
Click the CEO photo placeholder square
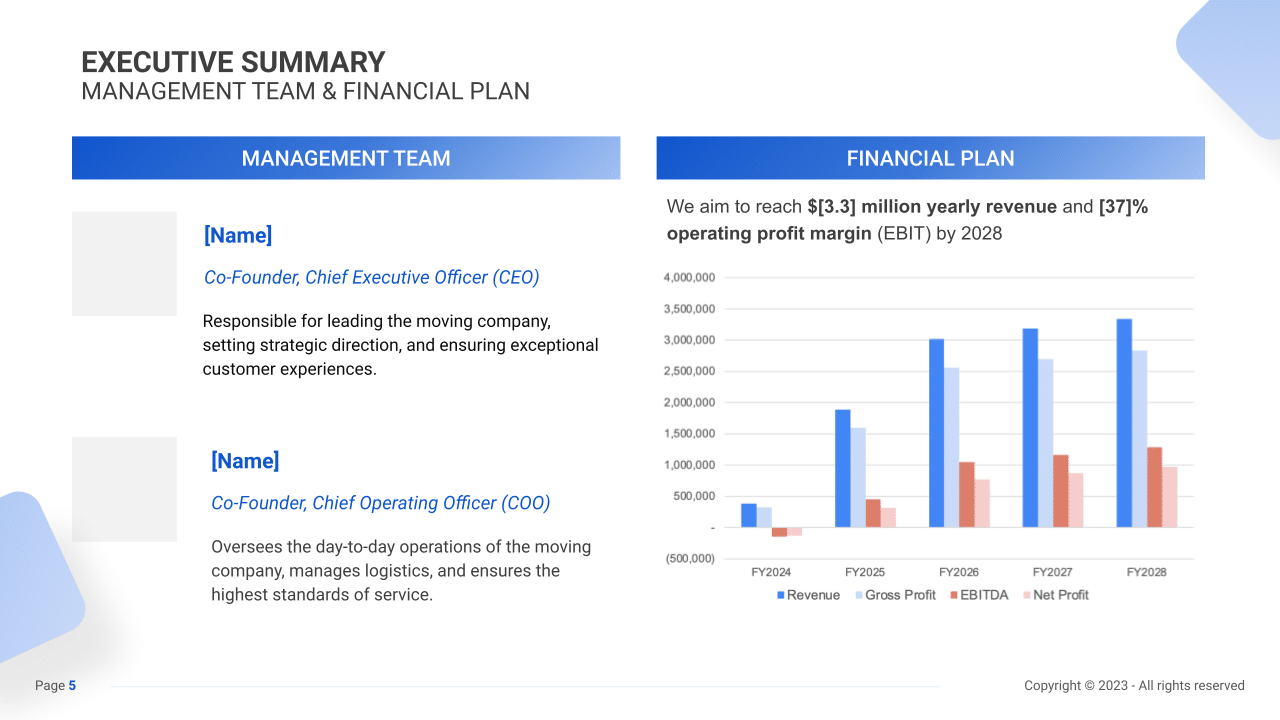click(124, 263)
